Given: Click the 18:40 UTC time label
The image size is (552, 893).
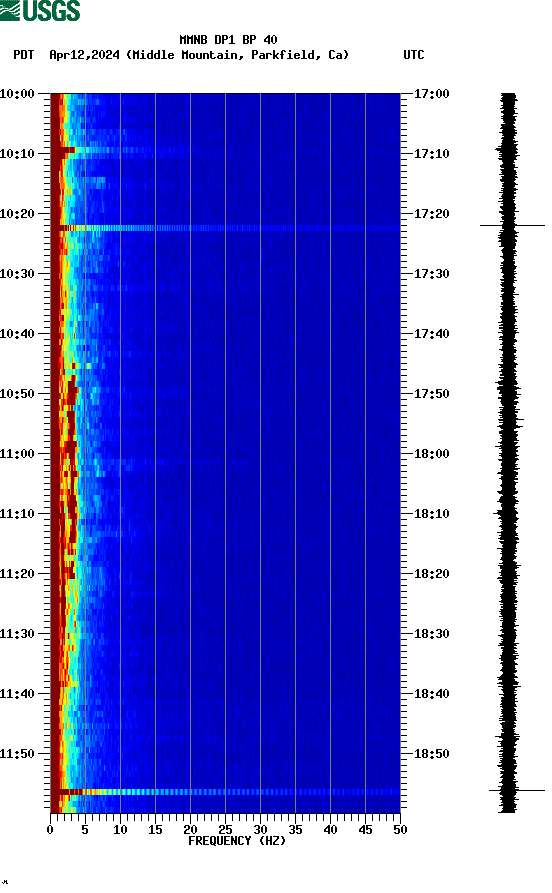Looking at the screenshot, I should pyautogui.click(x=432, y=694).
